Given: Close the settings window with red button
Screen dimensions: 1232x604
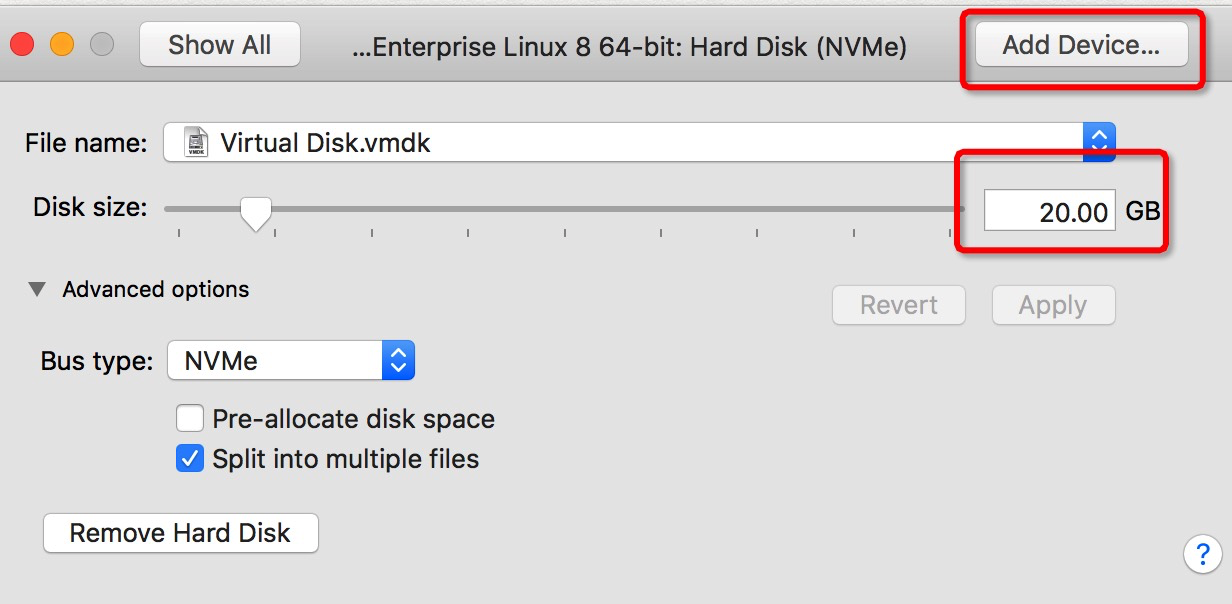Looking at the screenshot, I should (x=22, y=45).
